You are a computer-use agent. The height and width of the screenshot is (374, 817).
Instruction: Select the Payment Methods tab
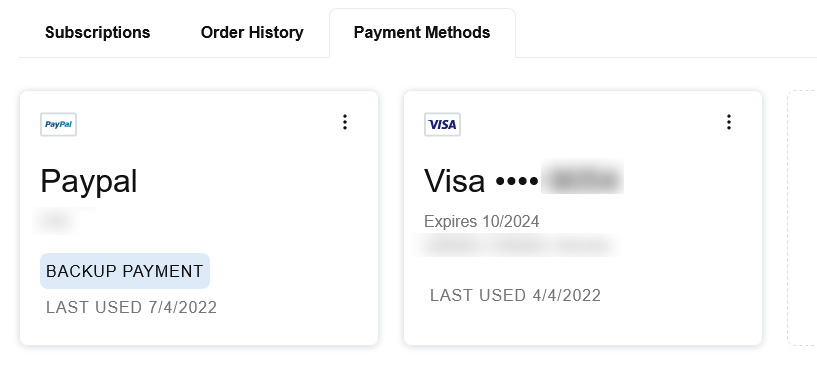point(422,32)
